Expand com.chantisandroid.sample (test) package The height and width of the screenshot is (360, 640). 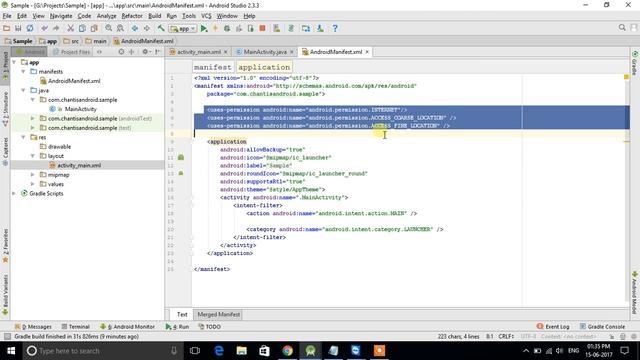pos(33,128)
